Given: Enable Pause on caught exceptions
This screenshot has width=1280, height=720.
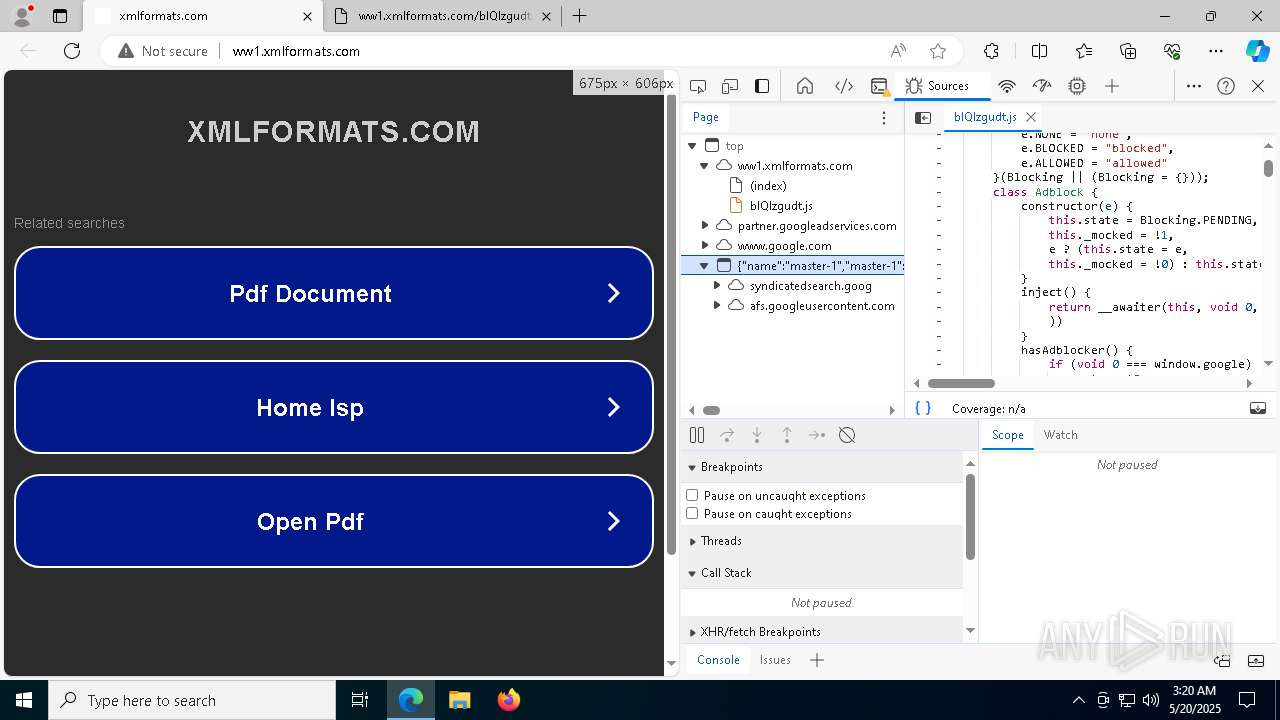Looking at the screenshot, I should click(692, 514).
